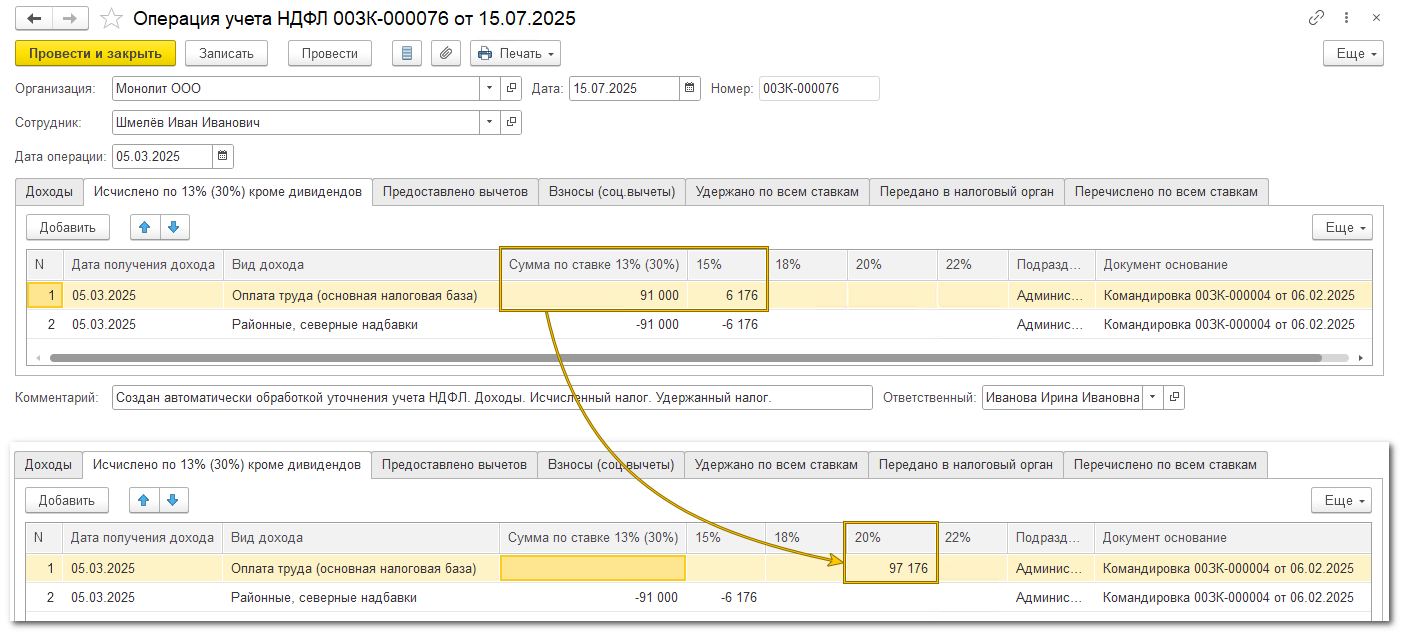Open the Предоставлено вычетов tab in upper panel

pyautogui.click(x=455, y=192)
